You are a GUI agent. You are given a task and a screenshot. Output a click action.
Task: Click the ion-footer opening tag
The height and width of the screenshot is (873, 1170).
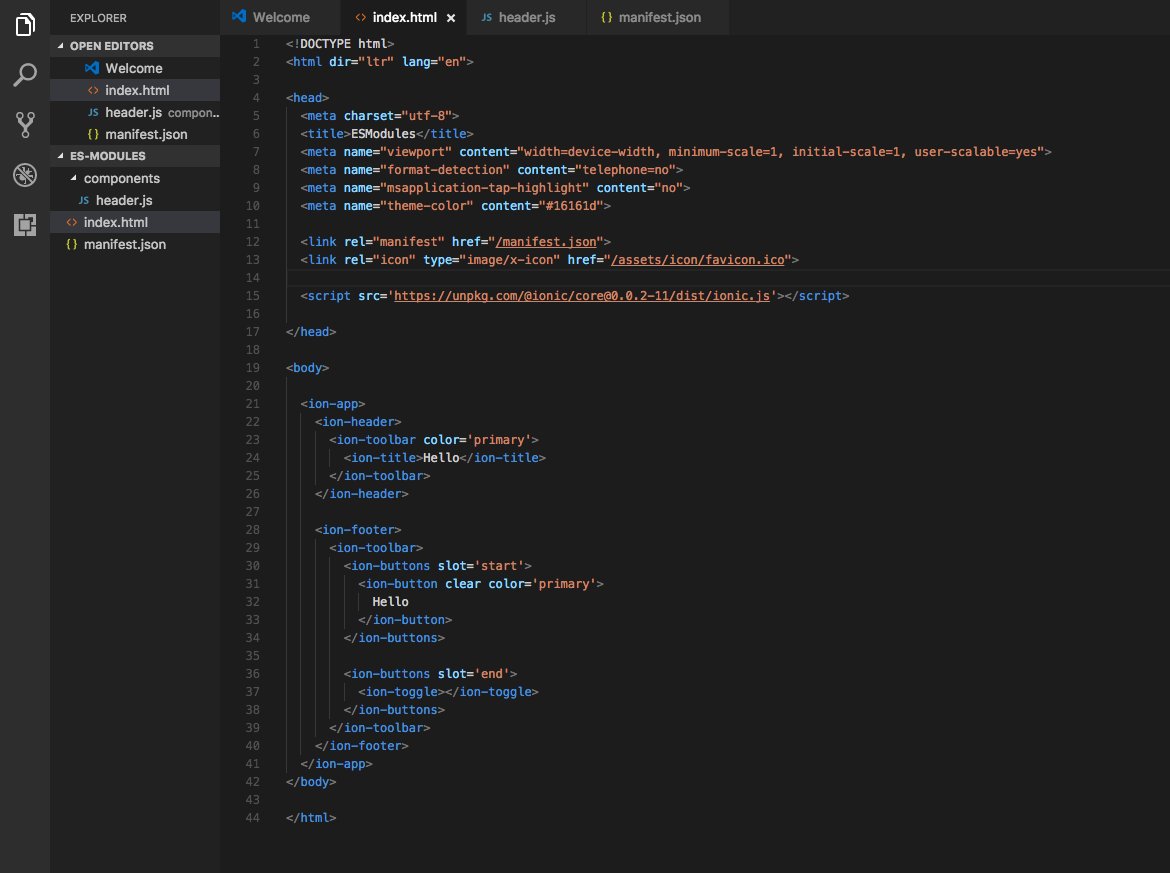point(358,530)
